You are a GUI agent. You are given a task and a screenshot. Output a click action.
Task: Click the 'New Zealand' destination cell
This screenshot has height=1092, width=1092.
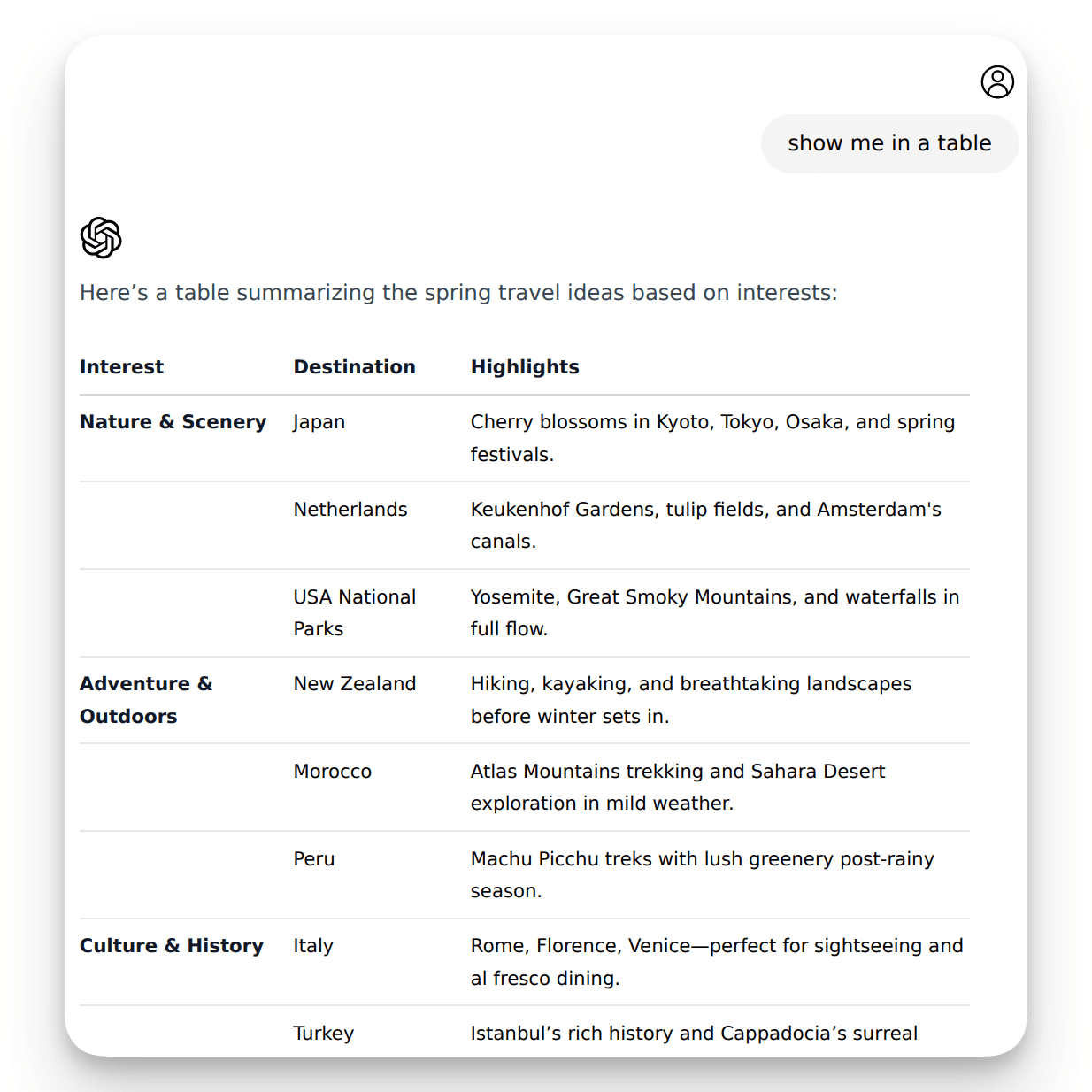point(355,683)
